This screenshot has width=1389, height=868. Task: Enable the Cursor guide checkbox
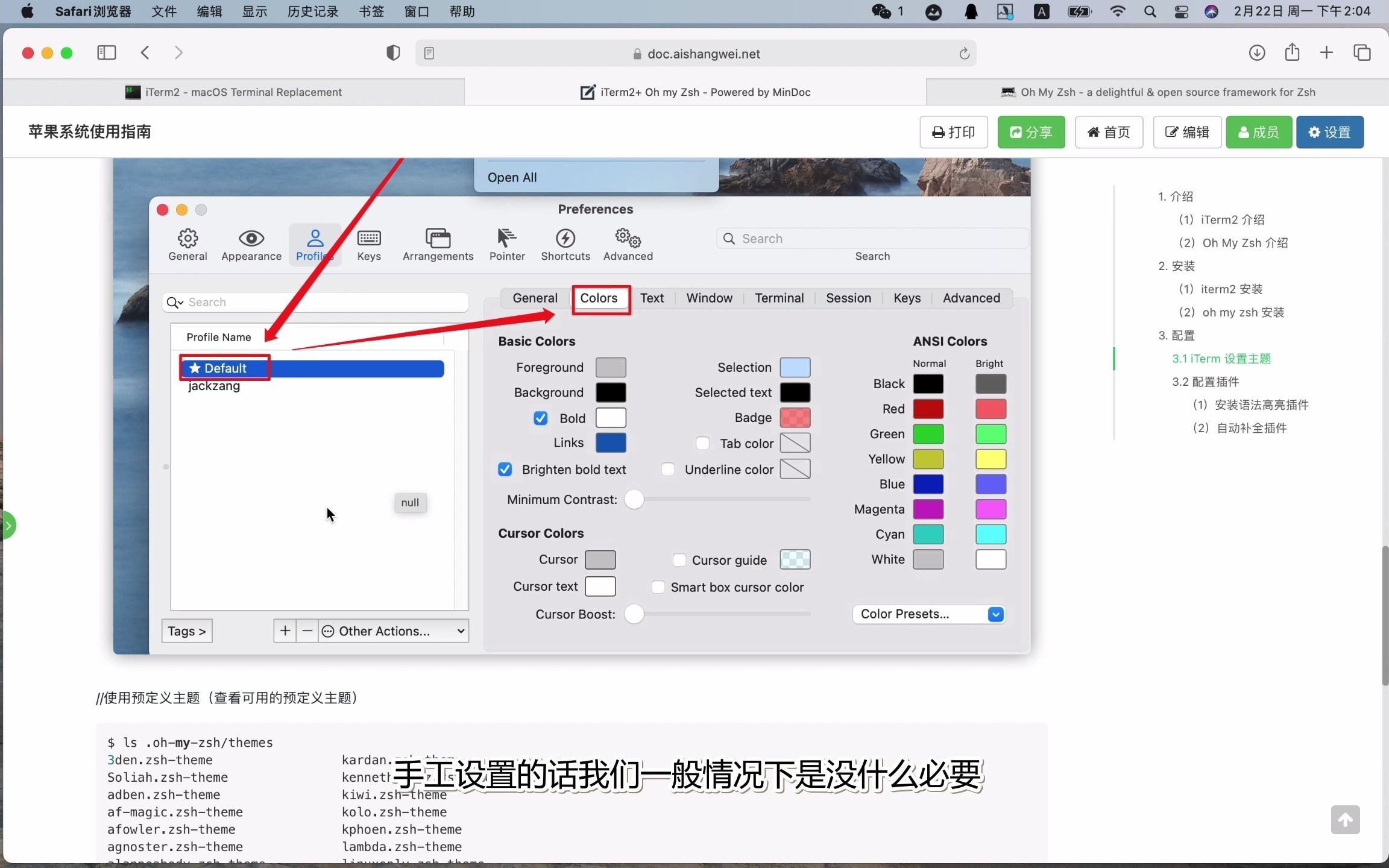coord(679,561)
